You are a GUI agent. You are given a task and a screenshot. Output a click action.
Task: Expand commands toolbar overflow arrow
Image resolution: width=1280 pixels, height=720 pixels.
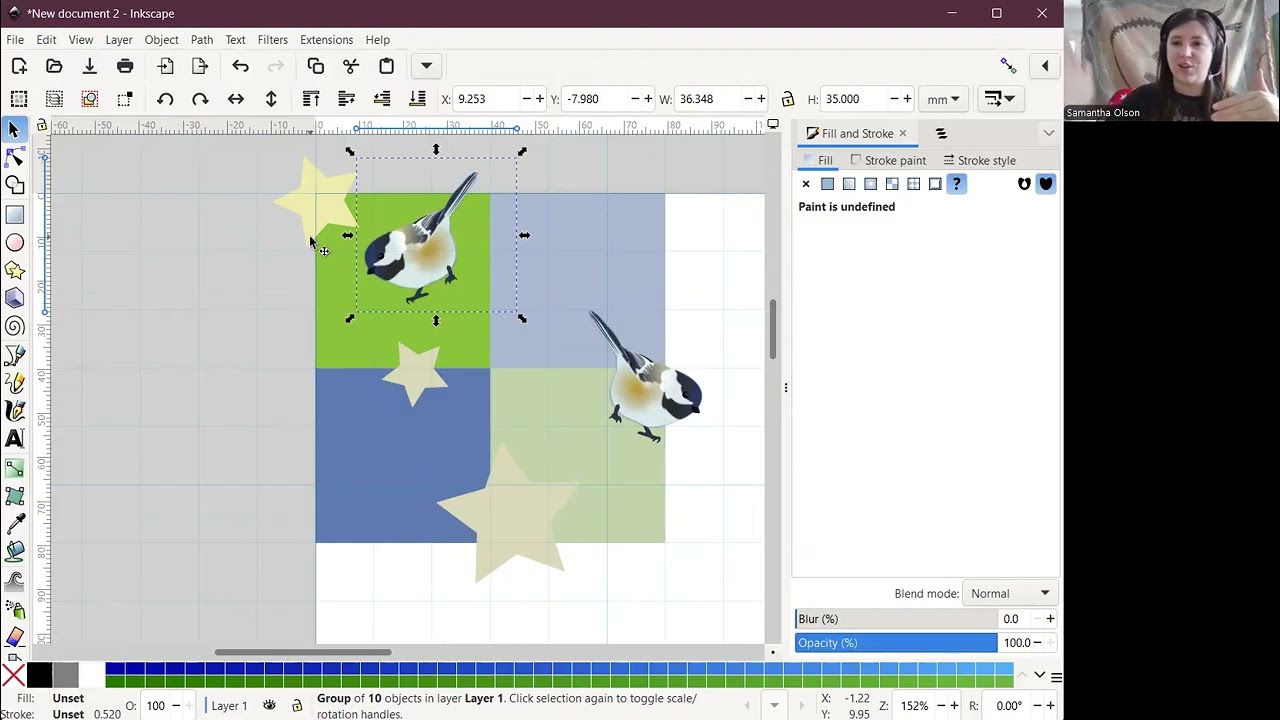tap(426, 66)
